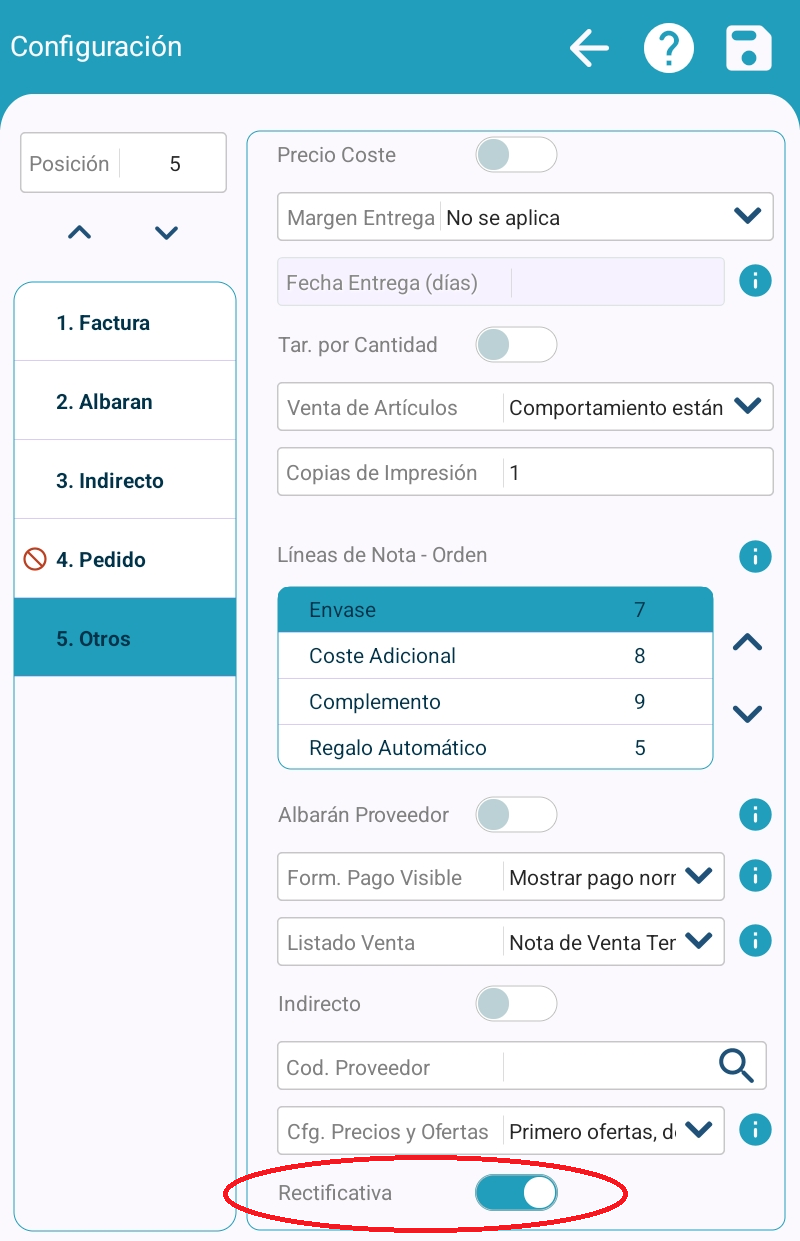
Task: Show info for Cfg. Precios y Ofertas
Action: (755, 1130)
